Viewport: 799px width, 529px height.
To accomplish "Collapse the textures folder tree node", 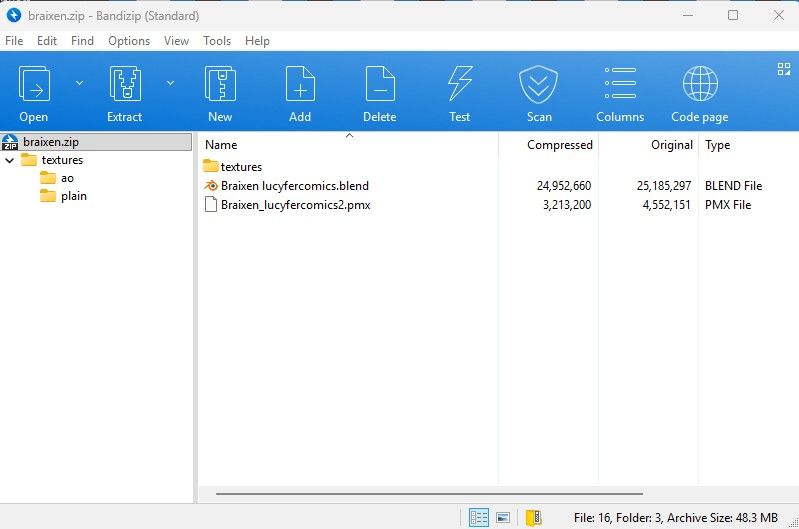I will point(10,161).
